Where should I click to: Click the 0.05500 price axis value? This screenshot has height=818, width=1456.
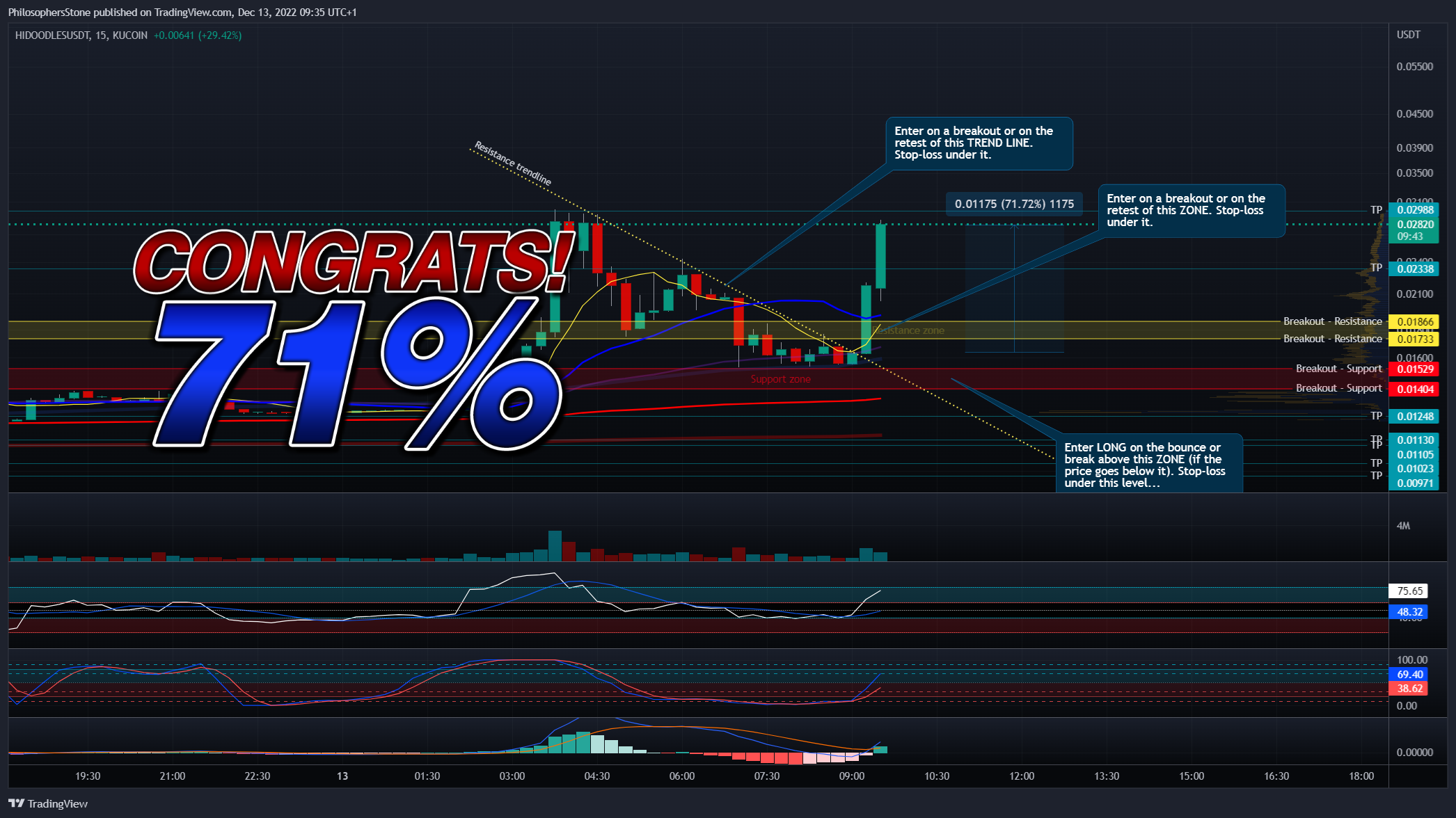[1415, 67]
